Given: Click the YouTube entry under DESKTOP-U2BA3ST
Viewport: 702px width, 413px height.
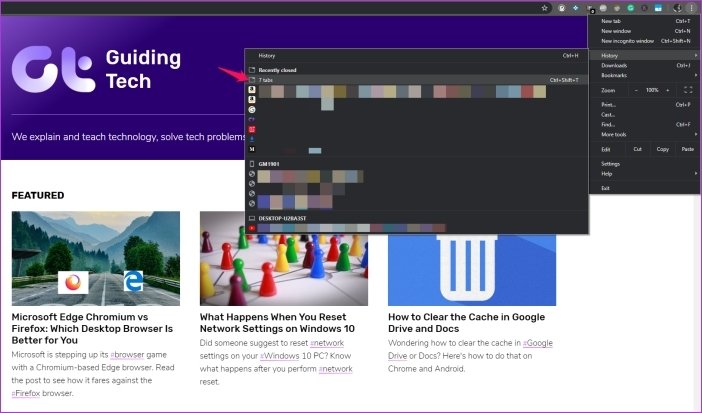Looking at the screenshot, I should [x=252, y=227].
